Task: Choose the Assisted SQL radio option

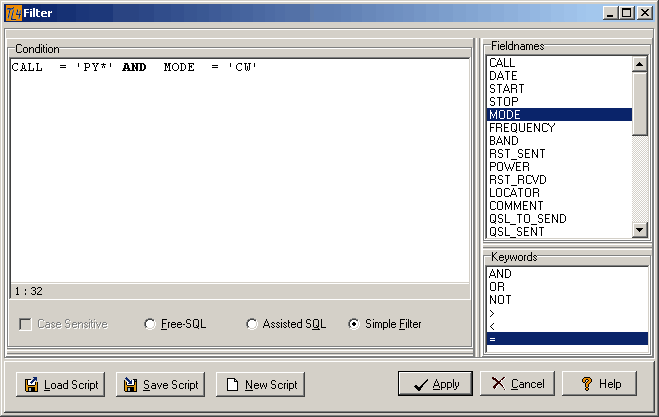Action: pyautogui.click(x=251, y=324)
